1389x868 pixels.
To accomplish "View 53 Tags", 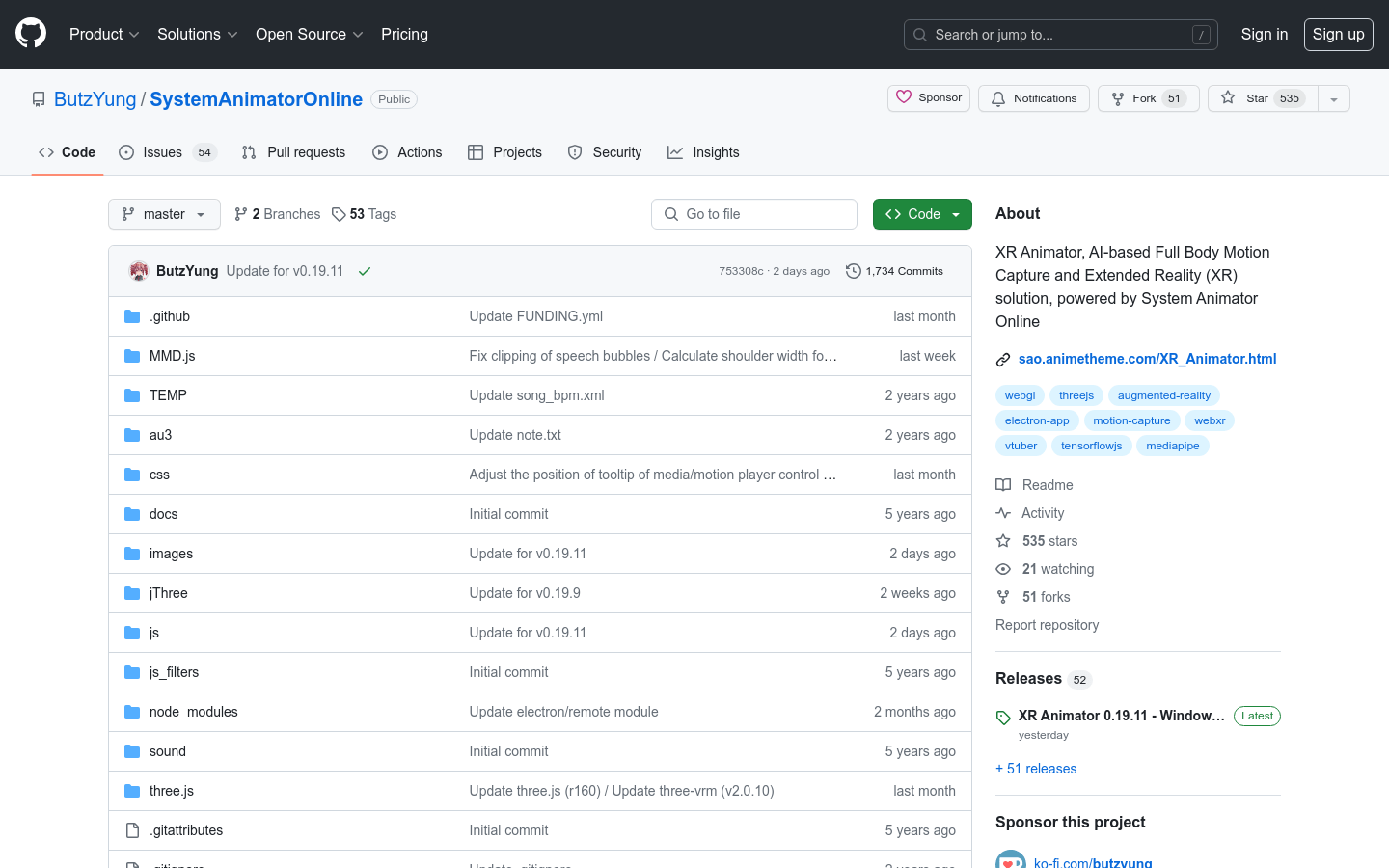I will (364, 214).
